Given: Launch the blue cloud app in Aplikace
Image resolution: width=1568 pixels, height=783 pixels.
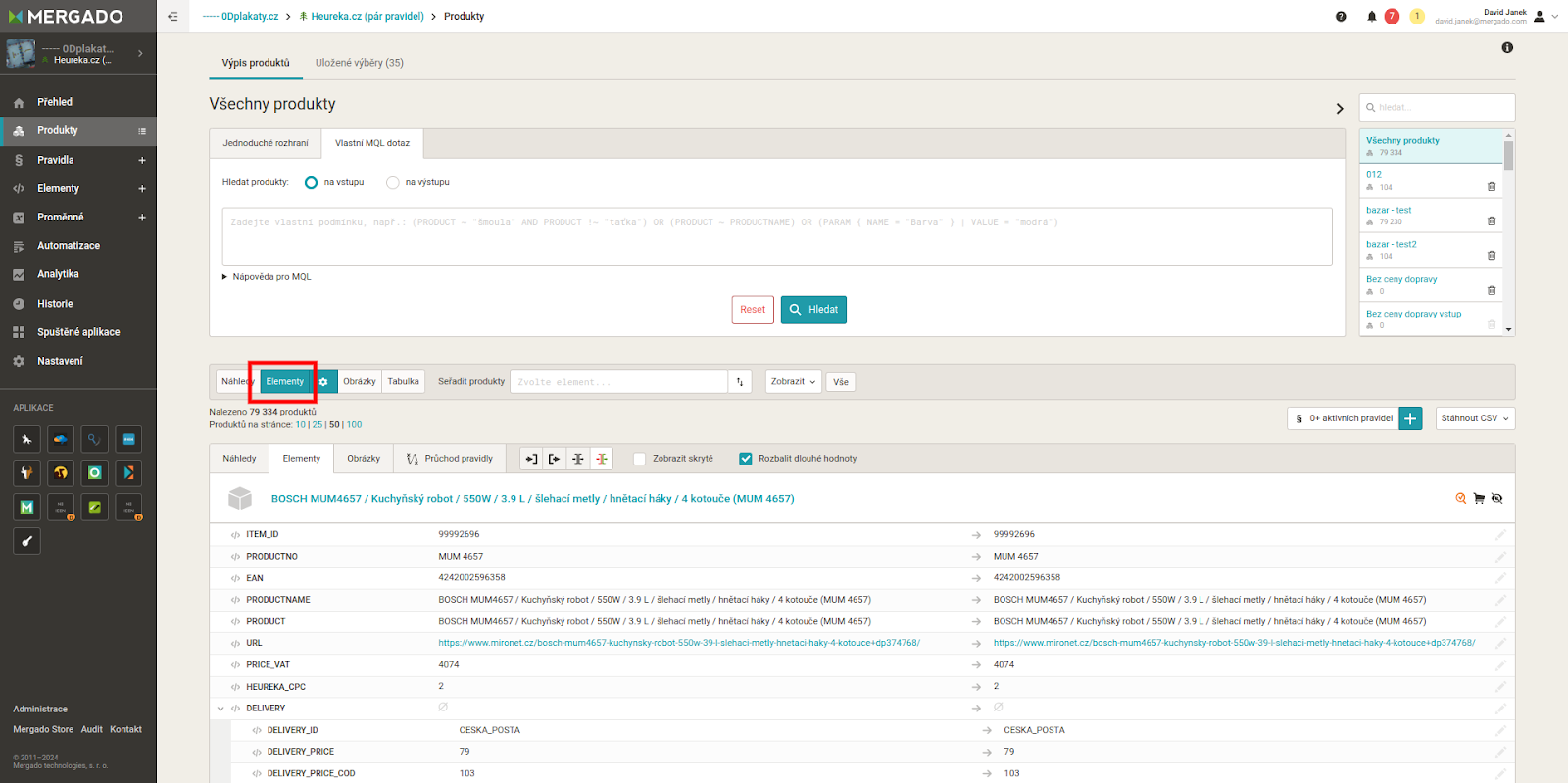Looking at the screenshot, I should [61, 439].
